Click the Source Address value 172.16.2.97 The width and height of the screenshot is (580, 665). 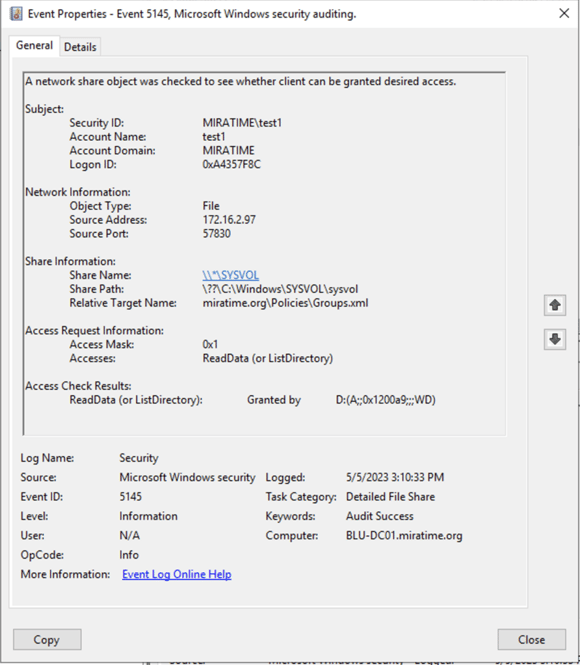pos(229,220)
